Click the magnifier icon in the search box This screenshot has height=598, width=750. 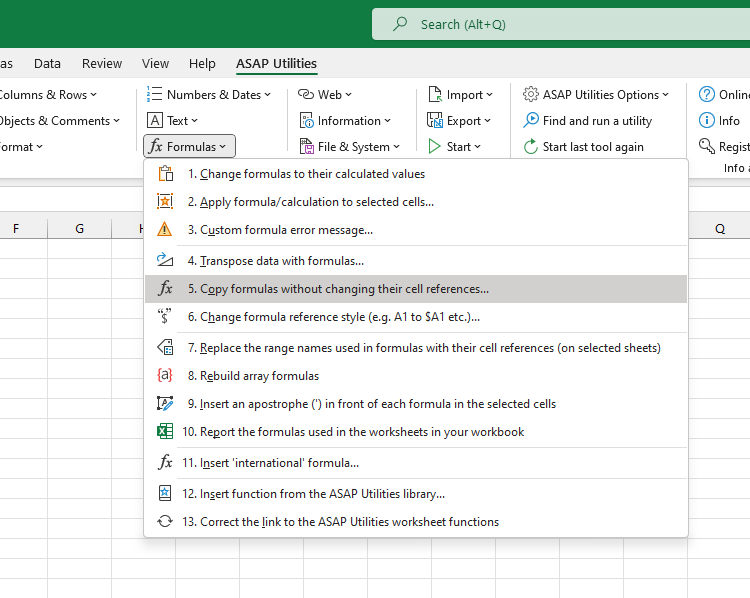(400, 23)
